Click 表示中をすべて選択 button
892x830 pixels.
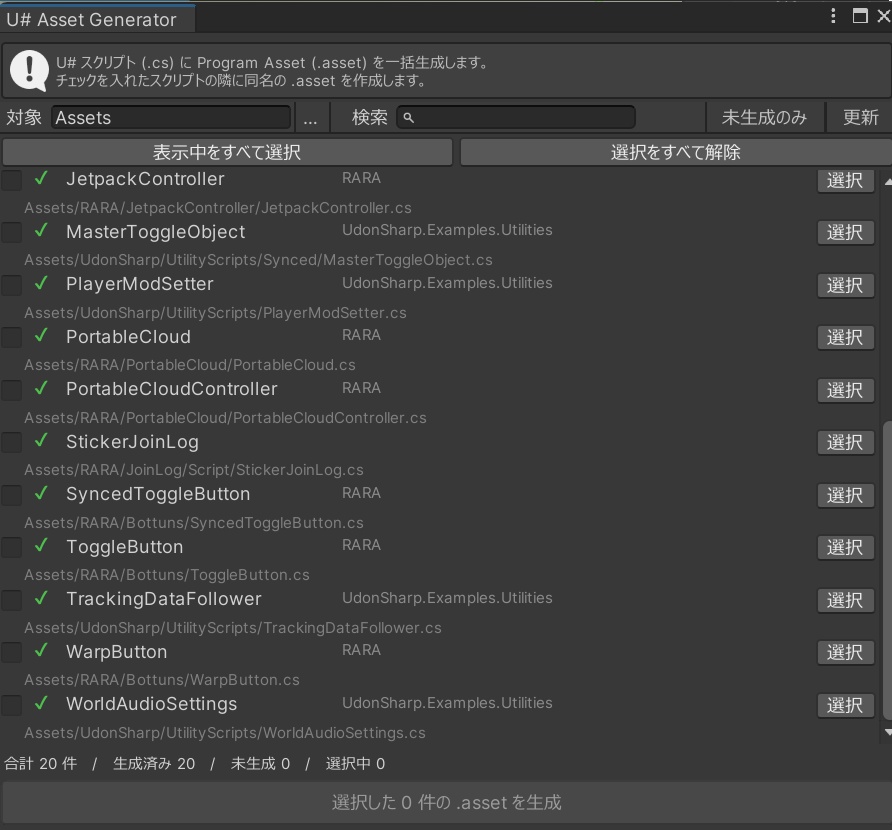[x=227, y=152]
